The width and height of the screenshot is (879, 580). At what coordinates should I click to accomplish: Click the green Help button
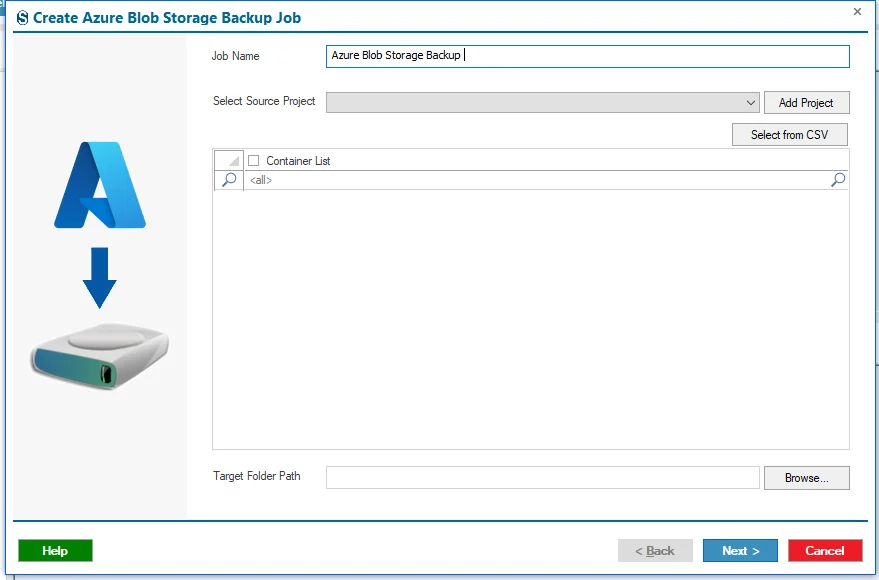coord(55,550)
